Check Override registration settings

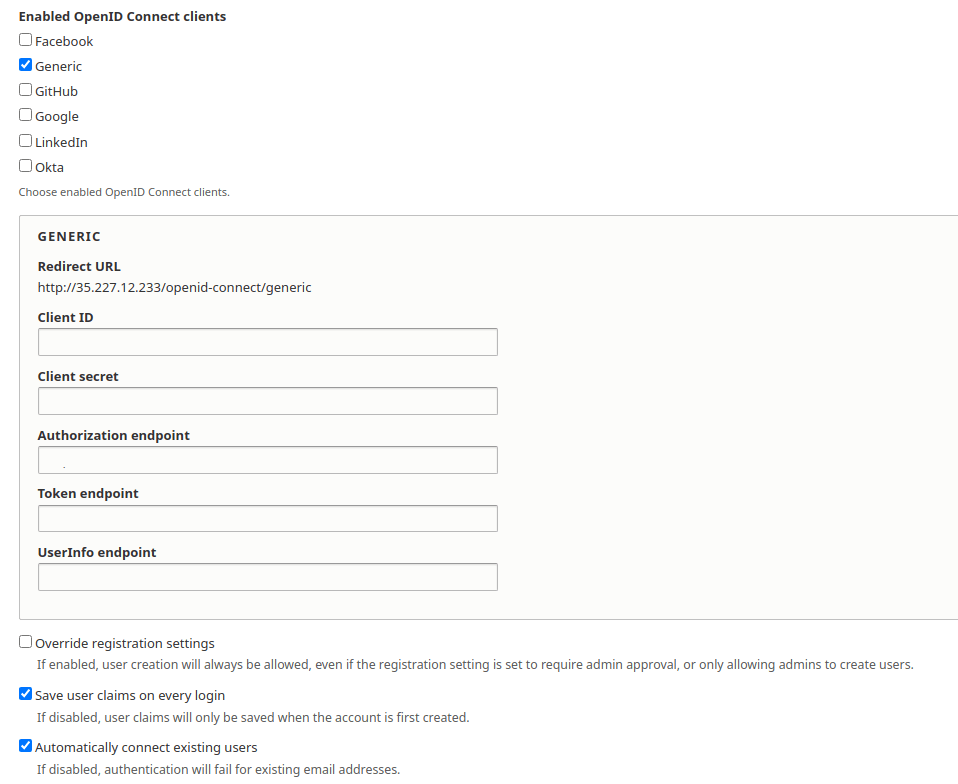click(x=25, y=641)
